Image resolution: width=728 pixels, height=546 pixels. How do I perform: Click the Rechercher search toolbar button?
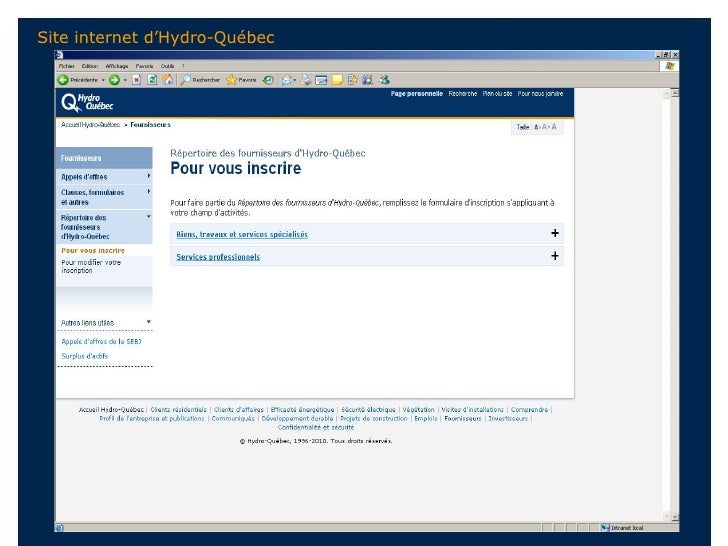pyautogui.click(x=201, y=80)
